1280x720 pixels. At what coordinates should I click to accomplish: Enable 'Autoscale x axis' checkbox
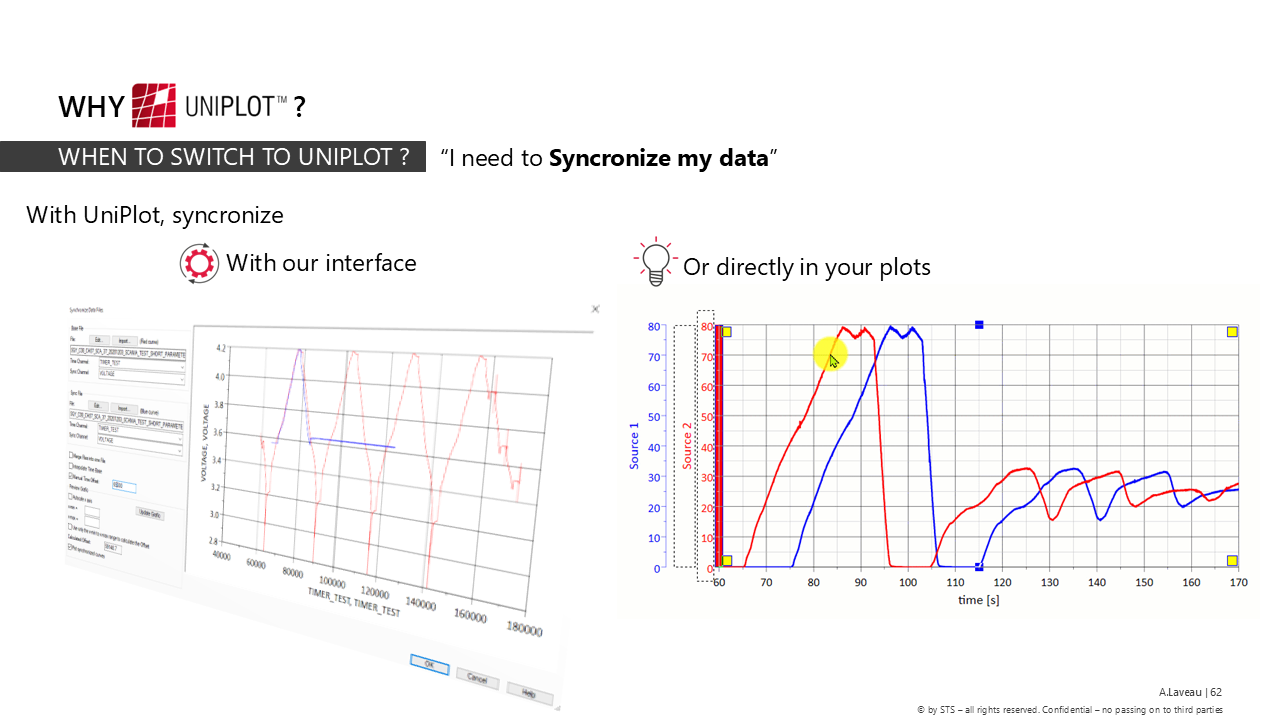coord(70,497)
